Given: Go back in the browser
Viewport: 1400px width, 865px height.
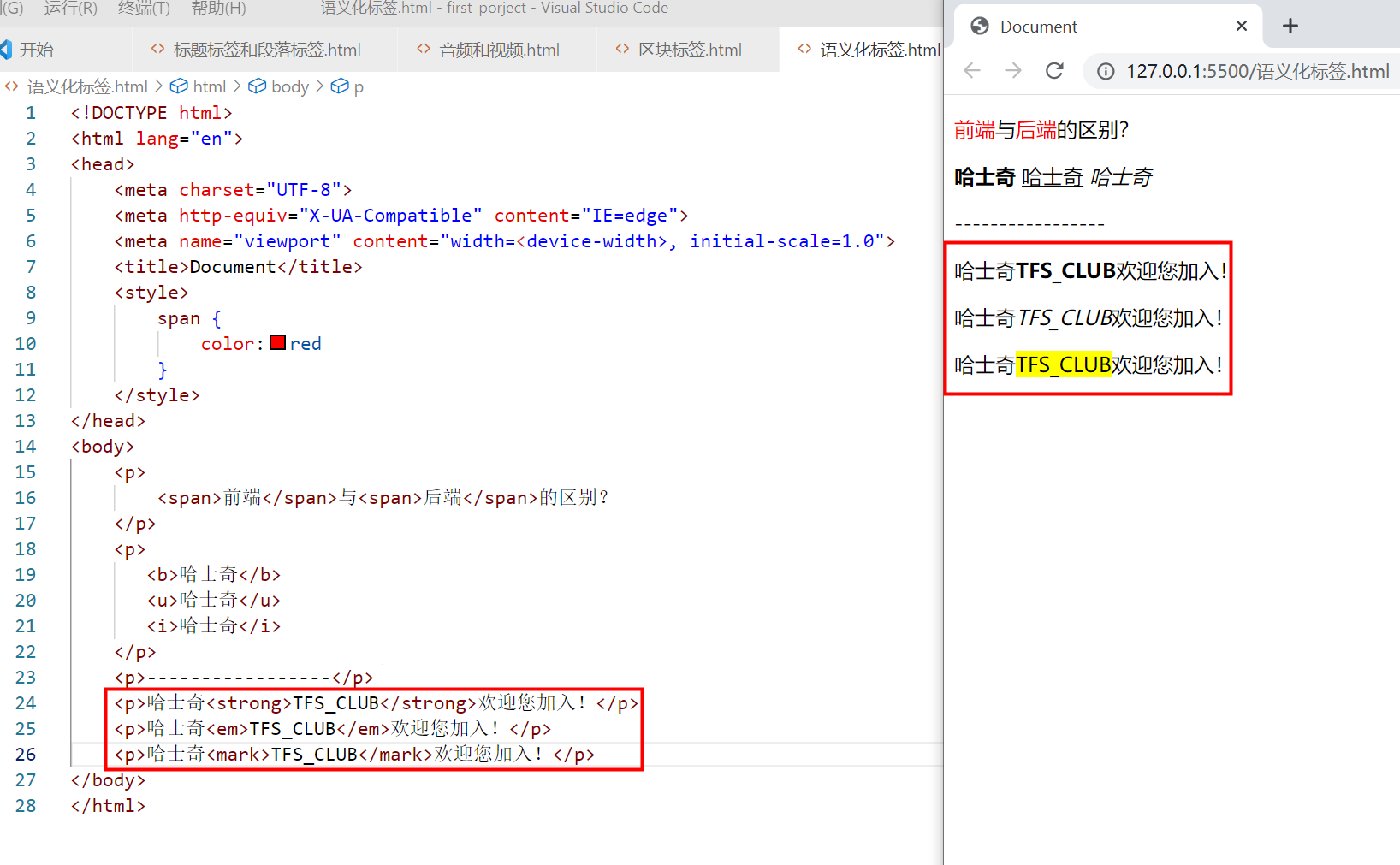Looking at the screenshot, I should point(972,71).
